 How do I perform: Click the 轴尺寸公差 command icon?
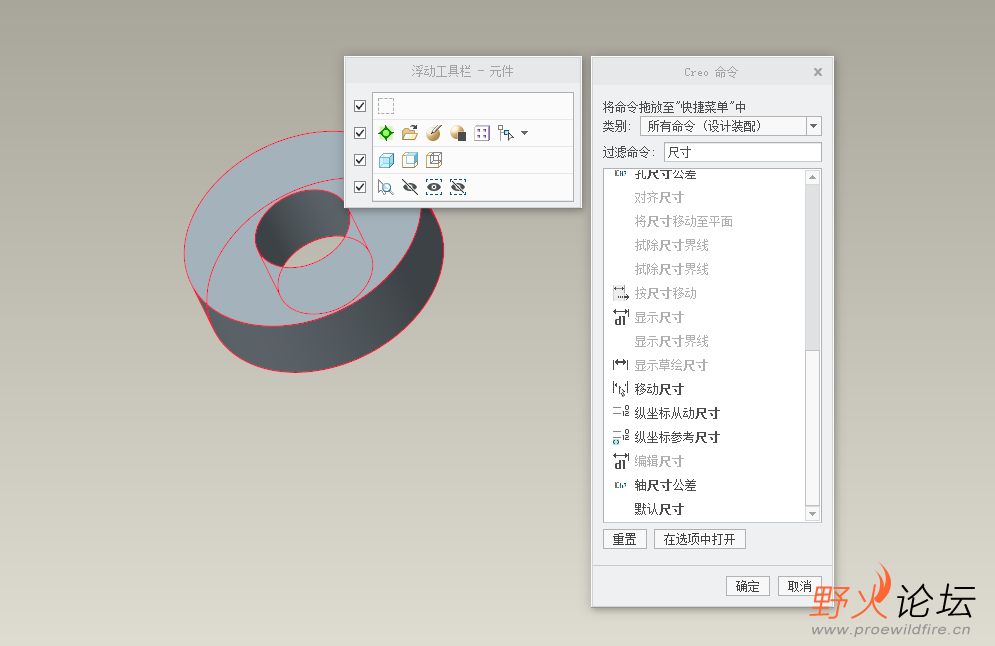pos(621,485)
